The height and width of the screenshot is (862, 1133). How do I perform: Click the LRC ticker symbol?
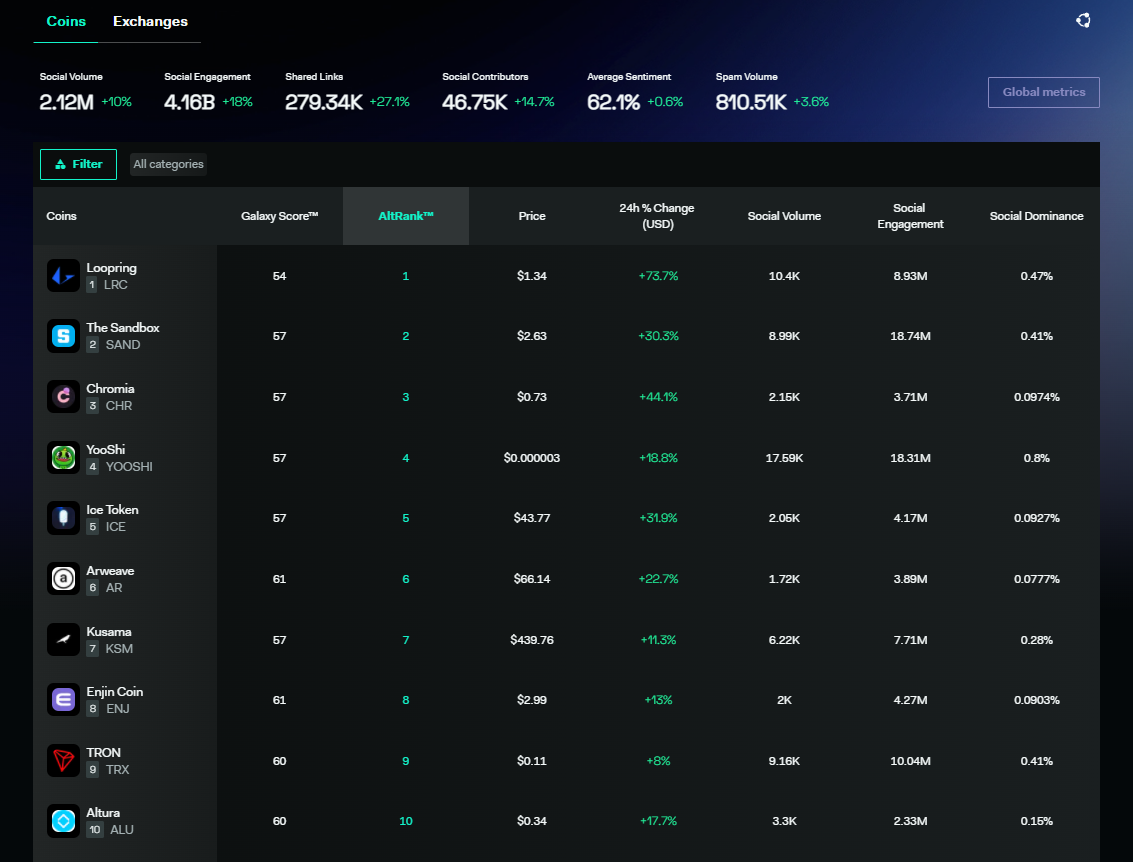point(116,285)
